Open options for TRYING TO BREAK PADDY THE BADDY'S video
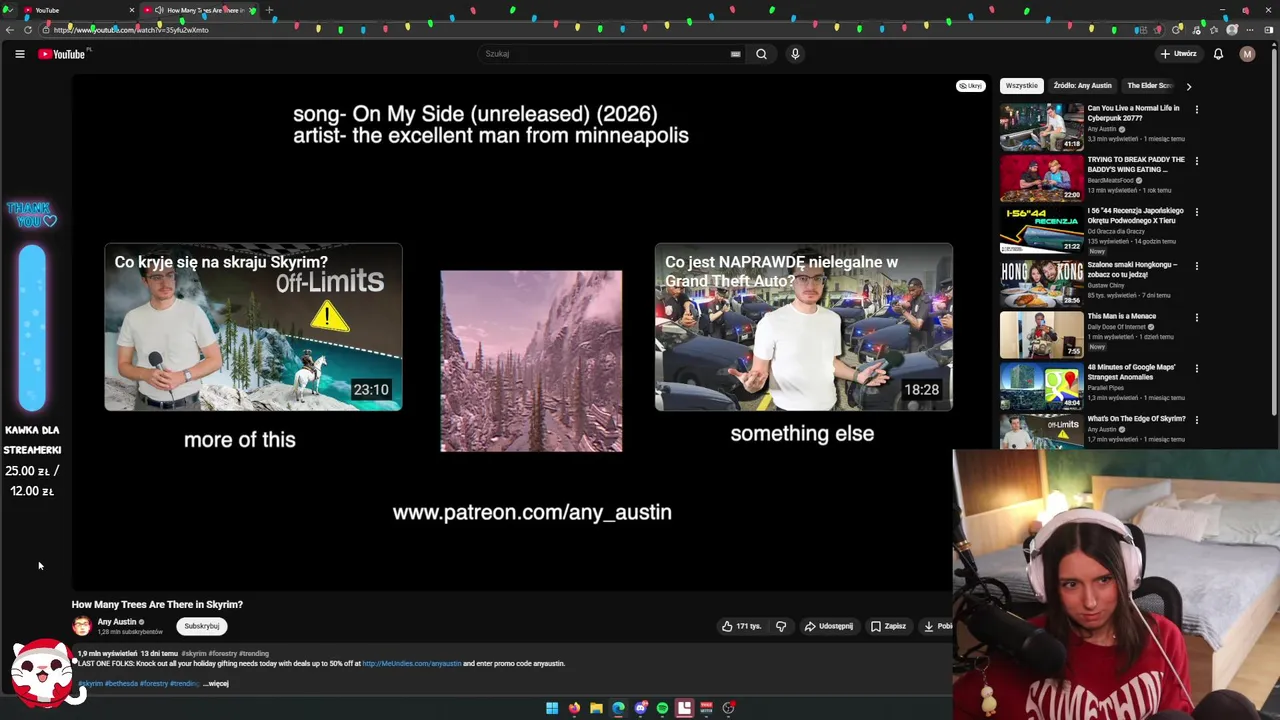The height and width of the screenshot is (720, 1280). 1196,161
